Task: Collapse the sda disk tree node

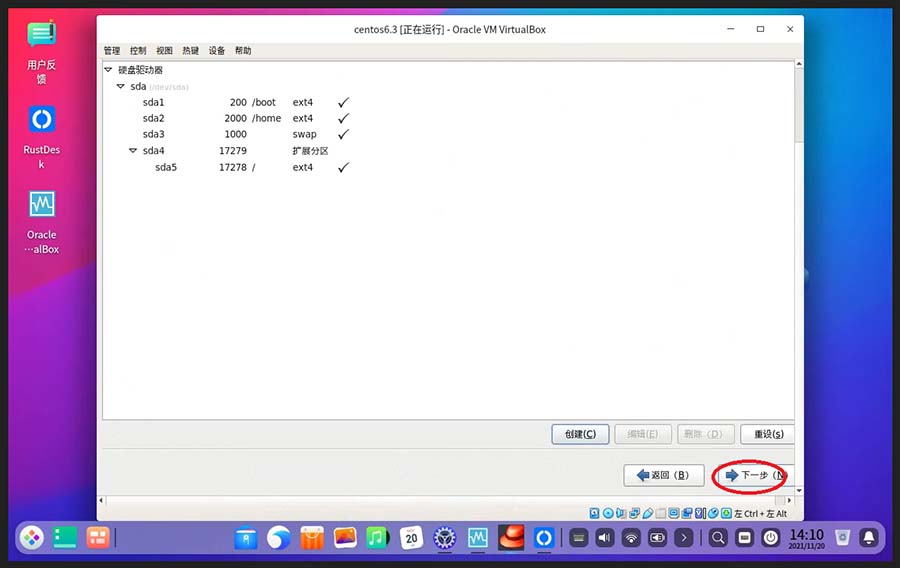Action: pos(121,86)
